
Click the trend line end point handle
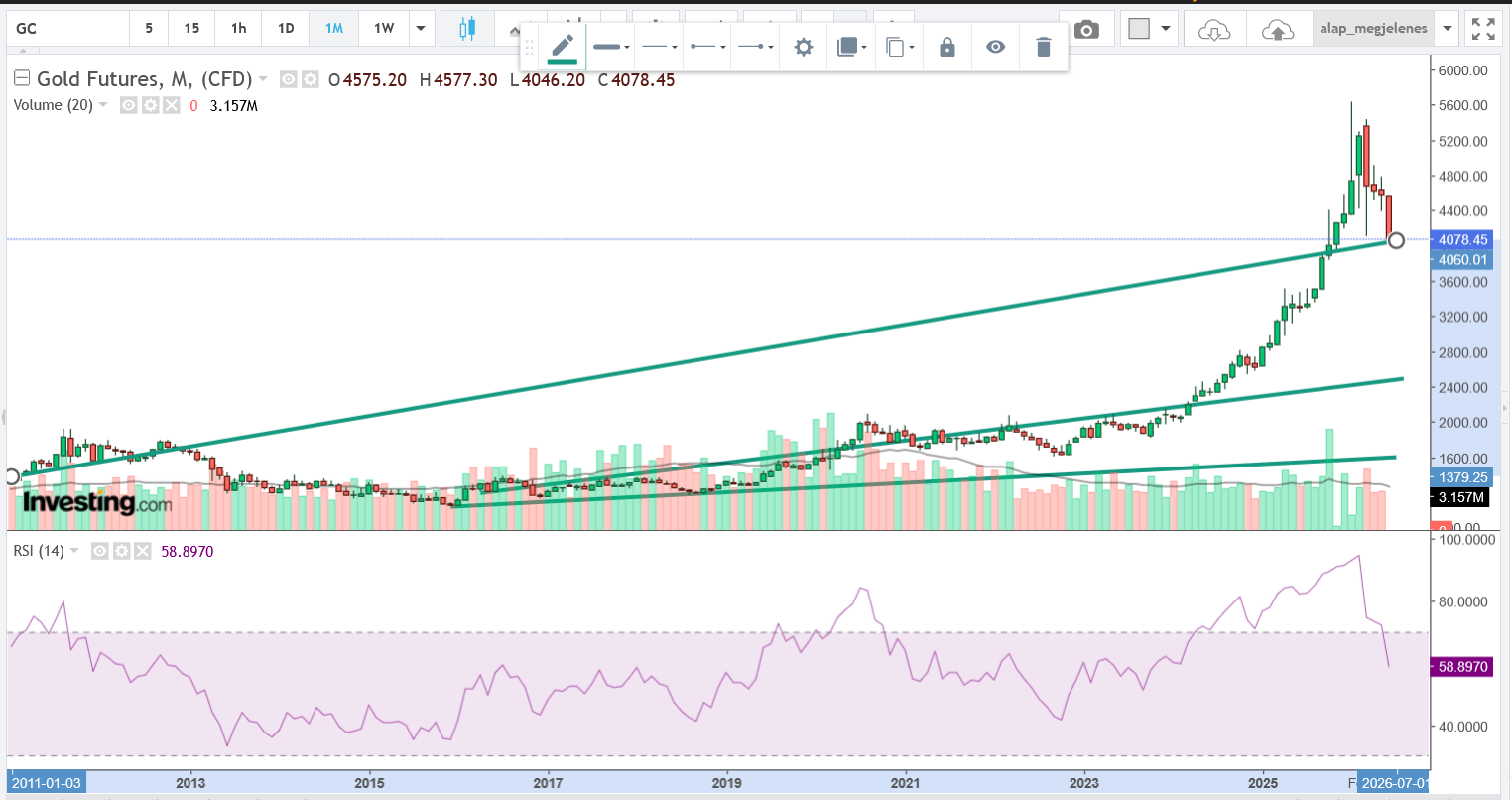click(1396, 240)
